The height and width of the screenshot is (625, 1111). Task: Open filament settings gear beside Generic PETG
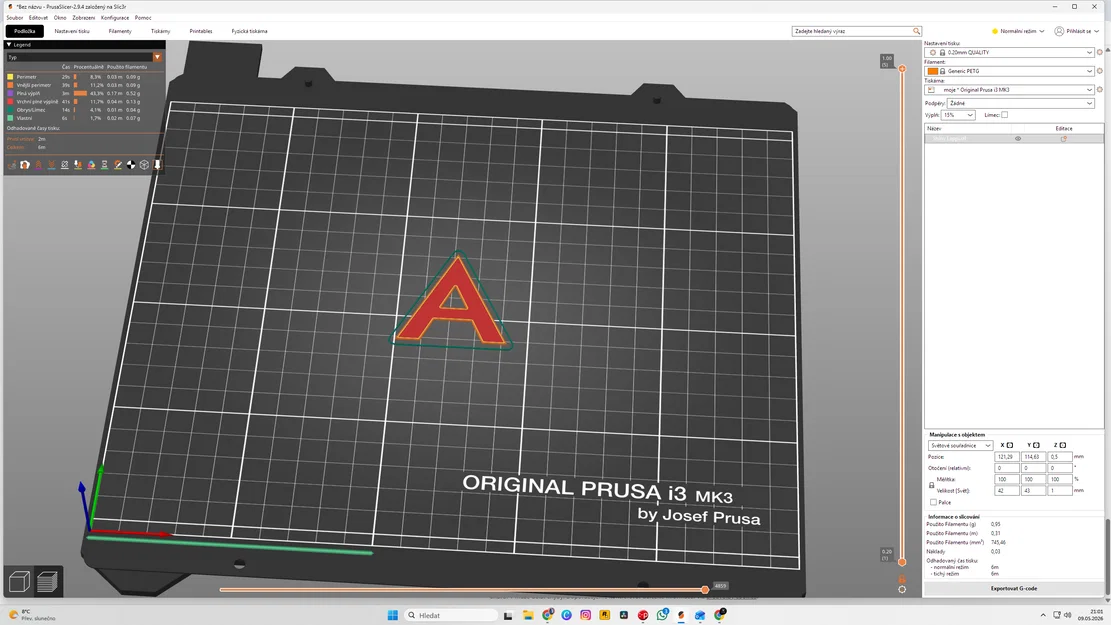click(x=1100, y=71)
